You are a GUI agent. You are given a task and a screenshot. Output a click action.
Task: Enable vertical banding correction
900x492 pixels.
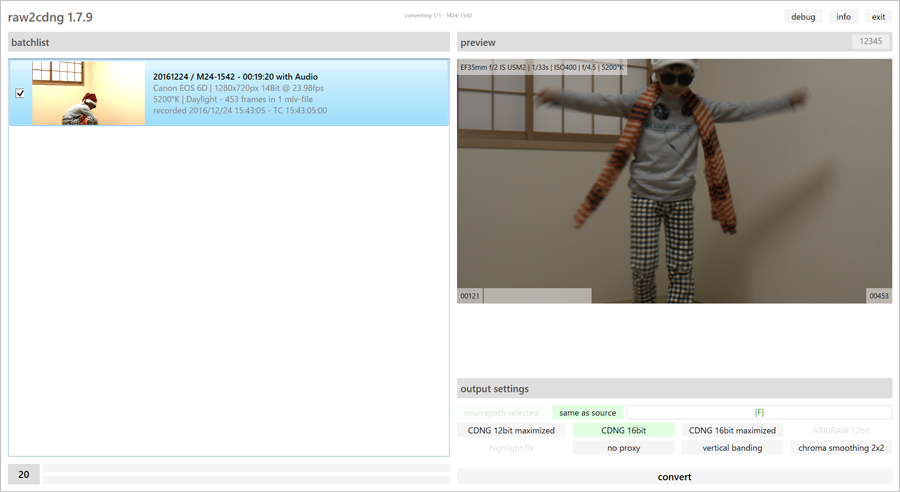pos(732,448)
